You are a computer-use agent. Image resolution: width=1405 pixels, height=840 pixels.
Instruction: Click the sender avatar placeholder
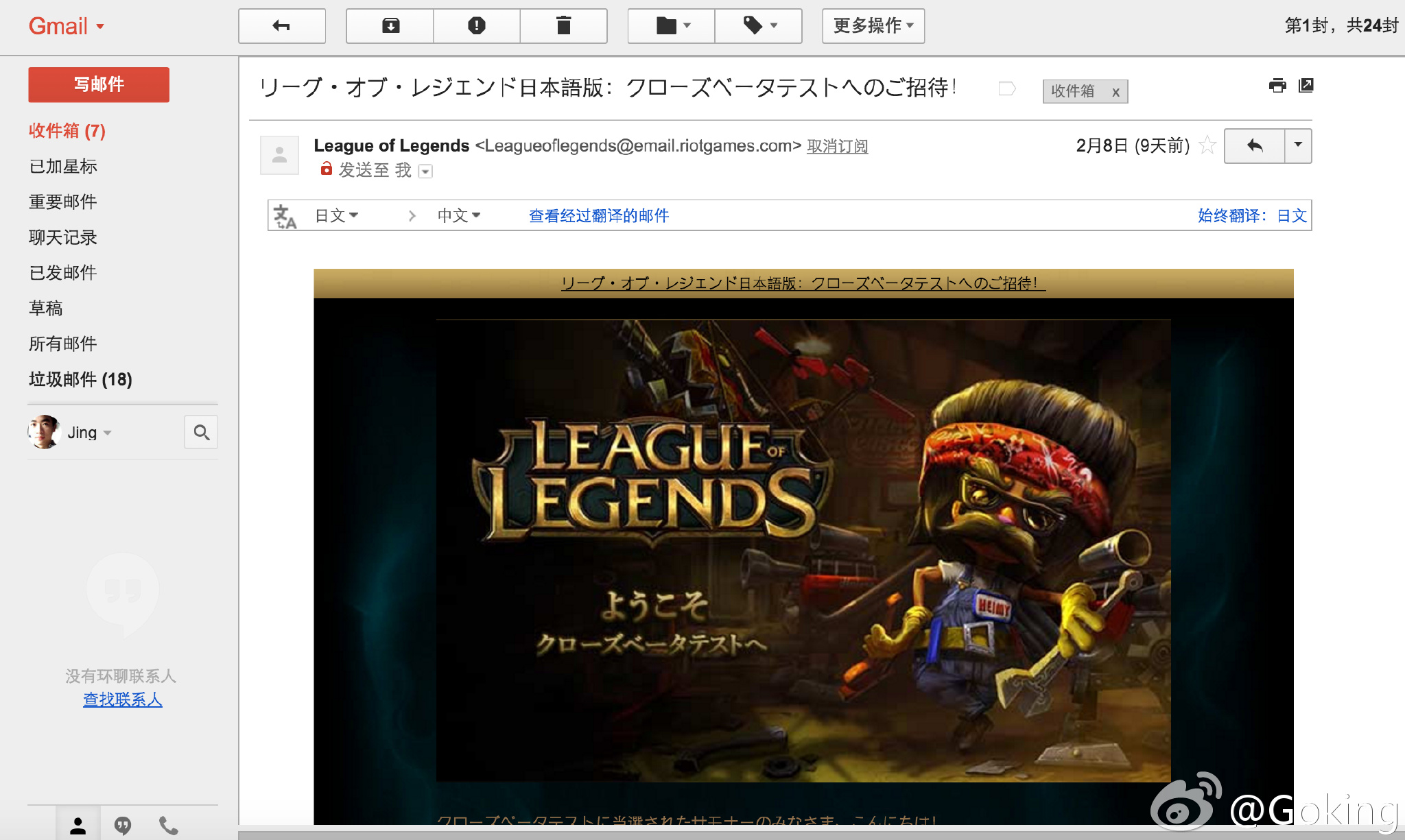point(279,155)
